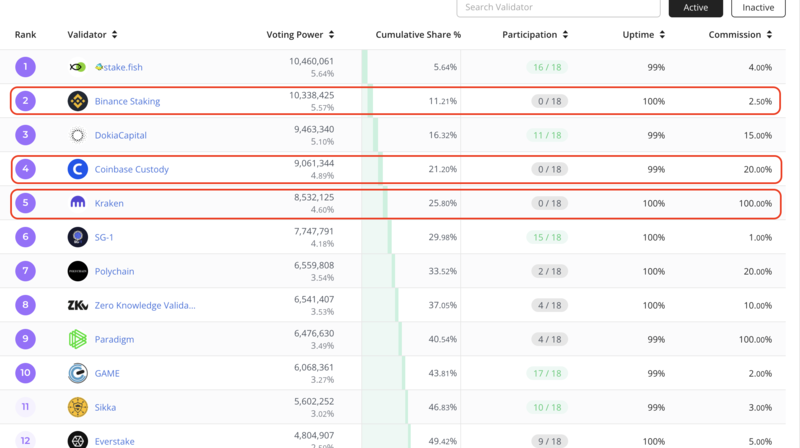Open Paradigm validator link
This screenshot has width=800, height=448.
pyautogui.click(x=114, y=339)
